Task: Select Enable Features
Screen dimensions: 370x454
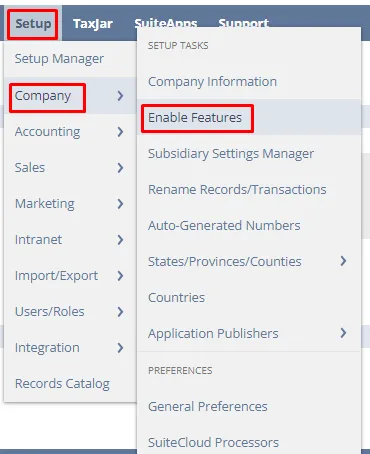Action: (195, 118)
